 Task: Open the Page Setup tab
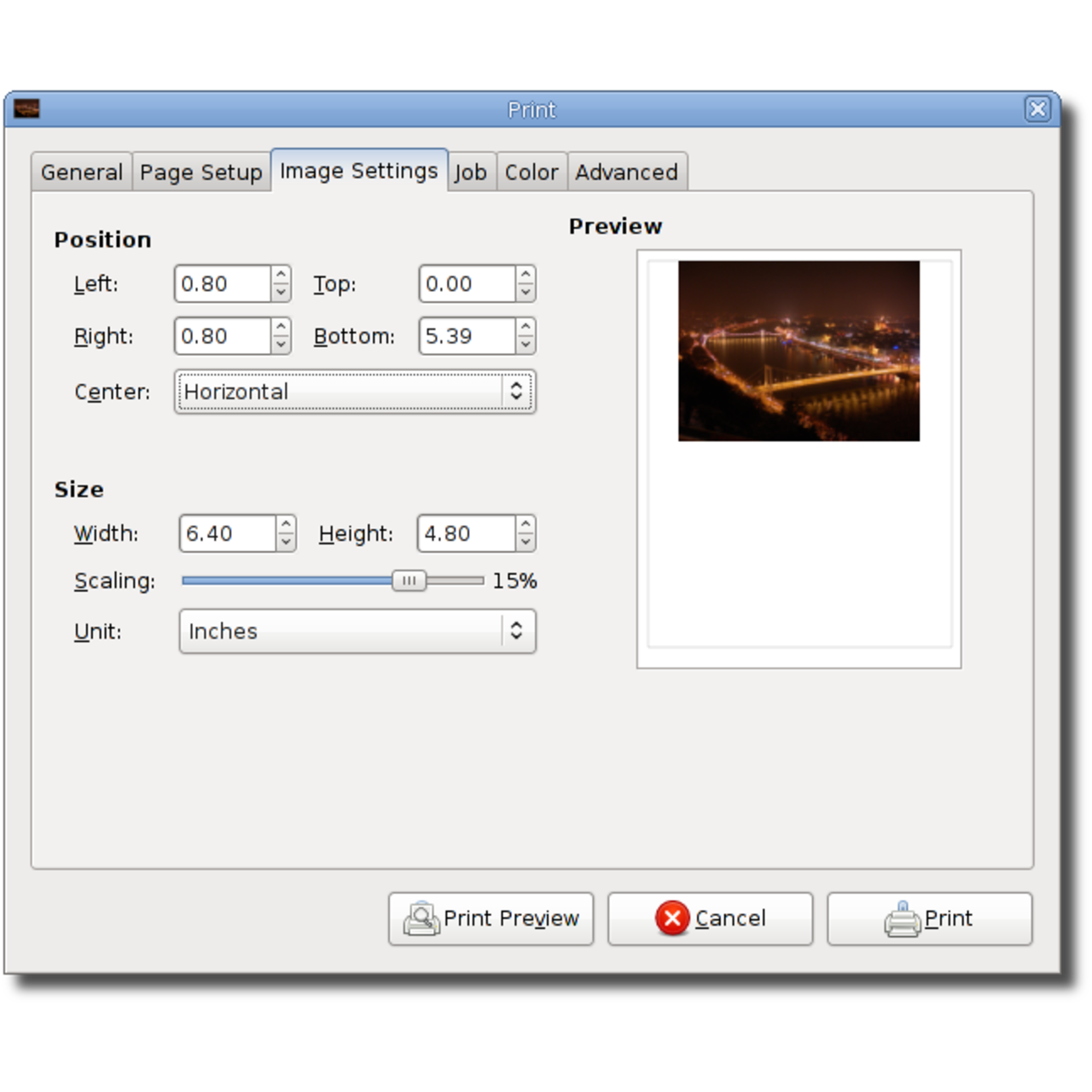pos(200,171)
